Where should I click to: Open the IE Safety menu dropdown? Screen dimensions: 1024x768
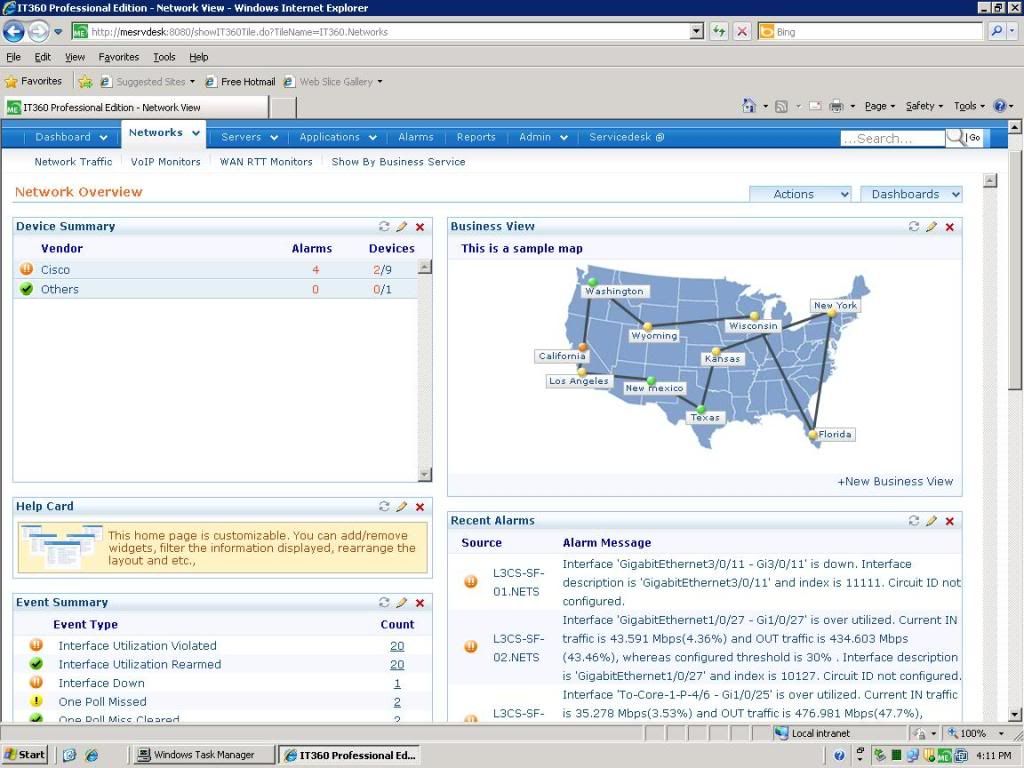coord(924,106)
